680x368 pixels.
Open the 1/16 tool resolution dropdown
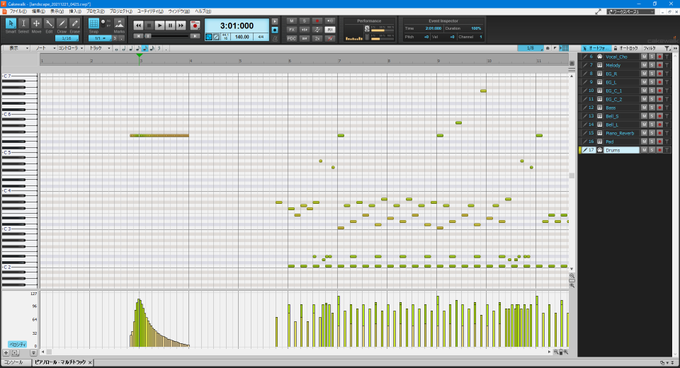point(66,38)
